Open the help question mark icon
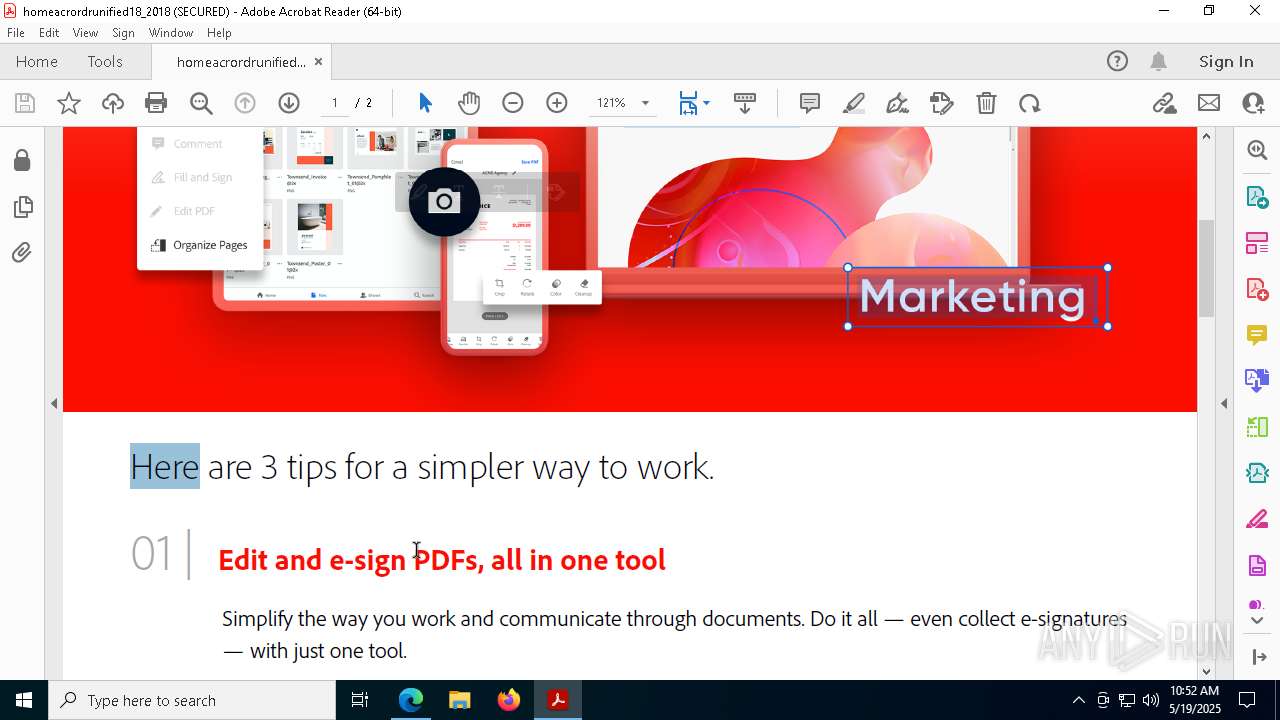 (1117, 62)
